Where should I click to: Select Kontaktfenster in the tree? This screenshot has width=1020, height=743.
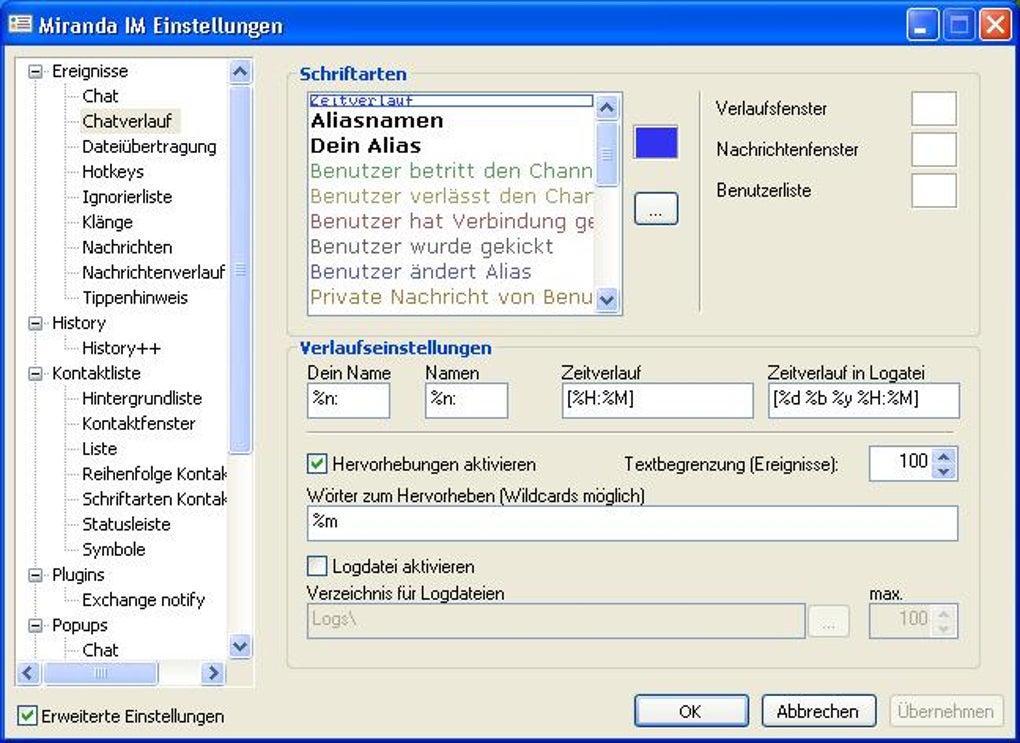click(139, 424)
